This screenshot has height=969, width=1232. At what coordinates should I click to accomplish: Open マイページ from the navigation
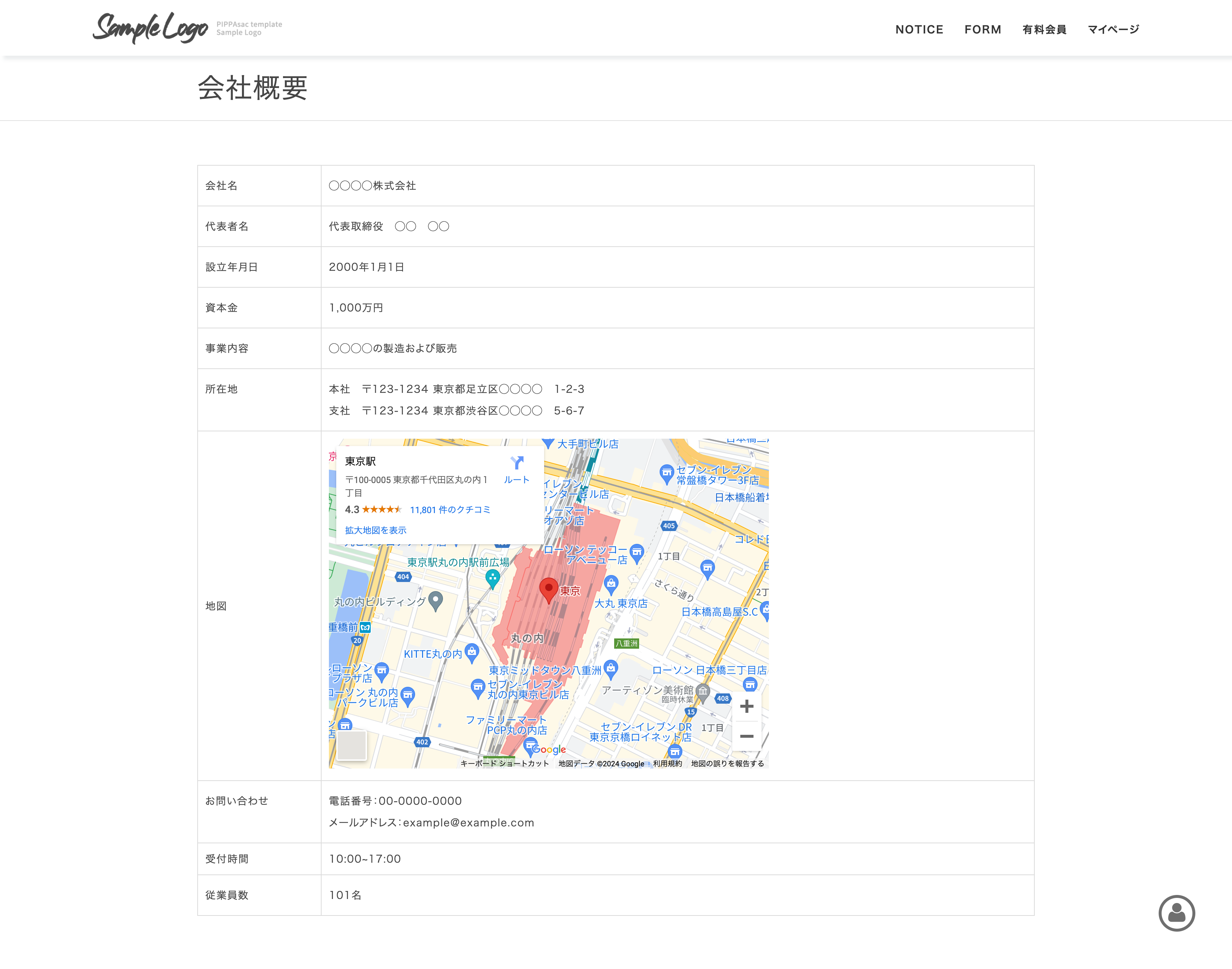[1113, 29]
